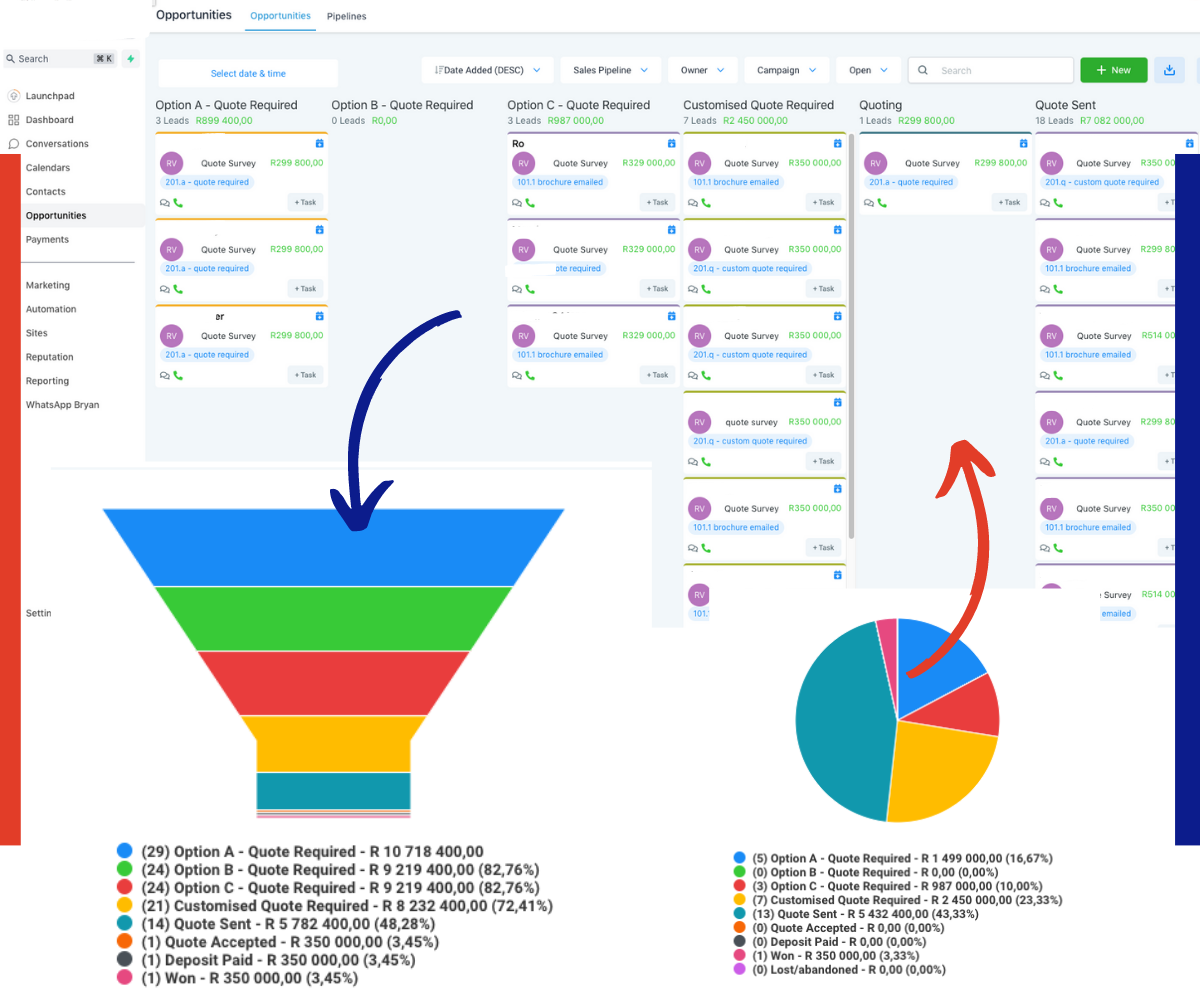Screen dimensions: 1200x1000
Task: Click the chat icon on lowercase "quote survey" card
Action: pos(693,461)
